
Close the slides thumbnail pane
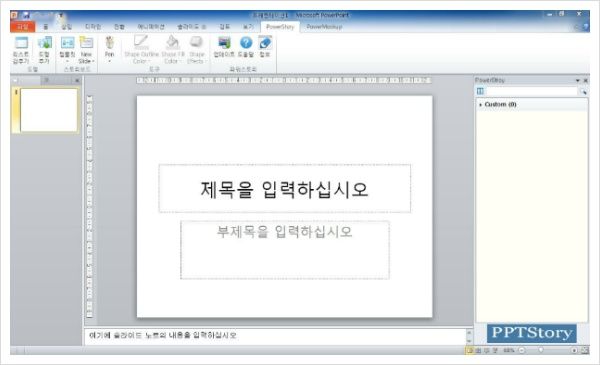tap(77, 80)
